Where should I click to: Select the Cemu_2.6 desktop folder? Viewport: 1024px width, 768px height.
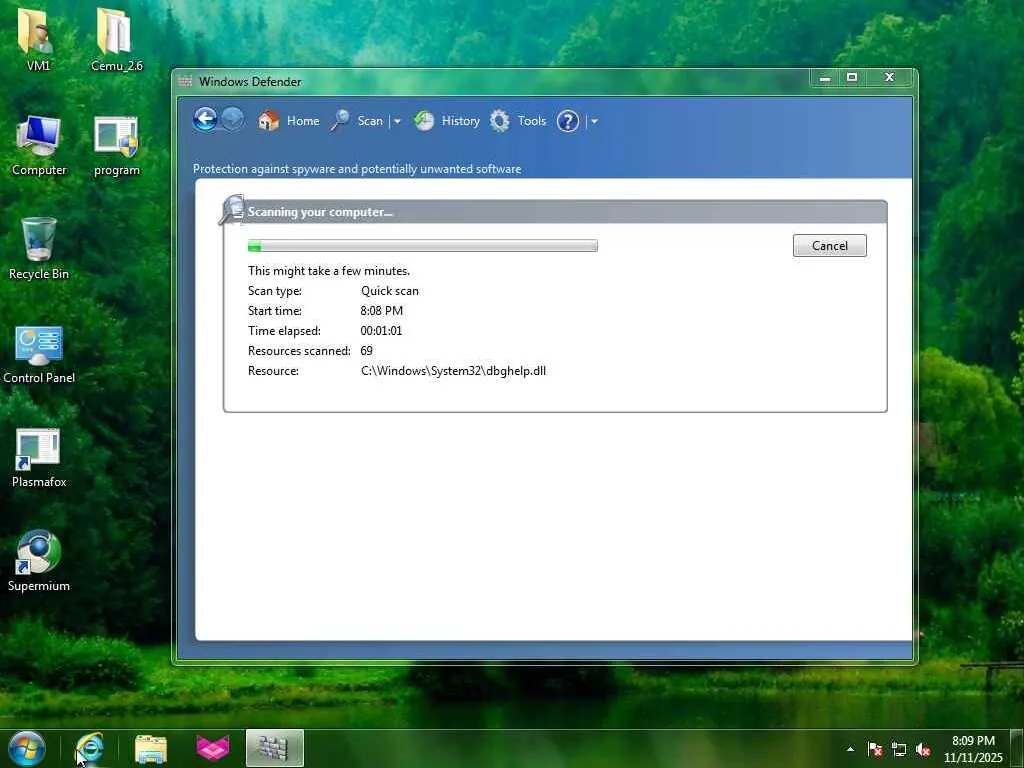(x=116, y=38)
